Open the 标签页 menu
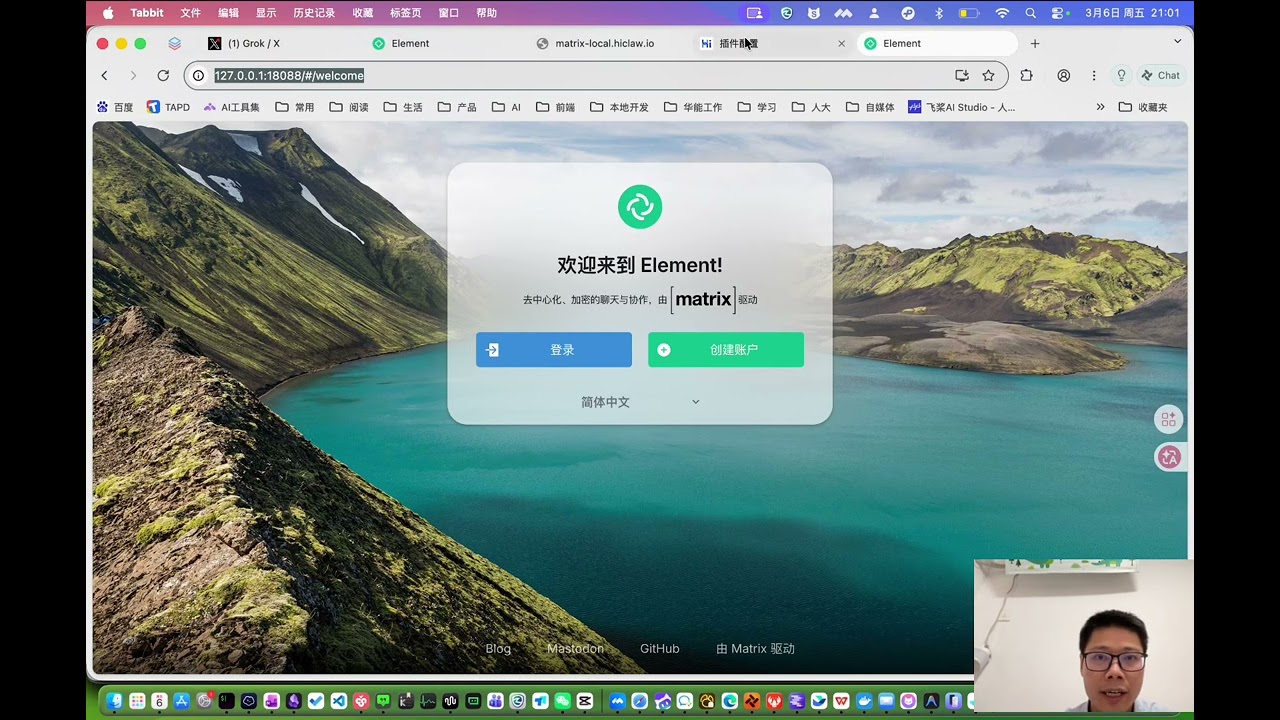Screen dimensions: 1280x720 pyautogui.click(x=405, y=13)
